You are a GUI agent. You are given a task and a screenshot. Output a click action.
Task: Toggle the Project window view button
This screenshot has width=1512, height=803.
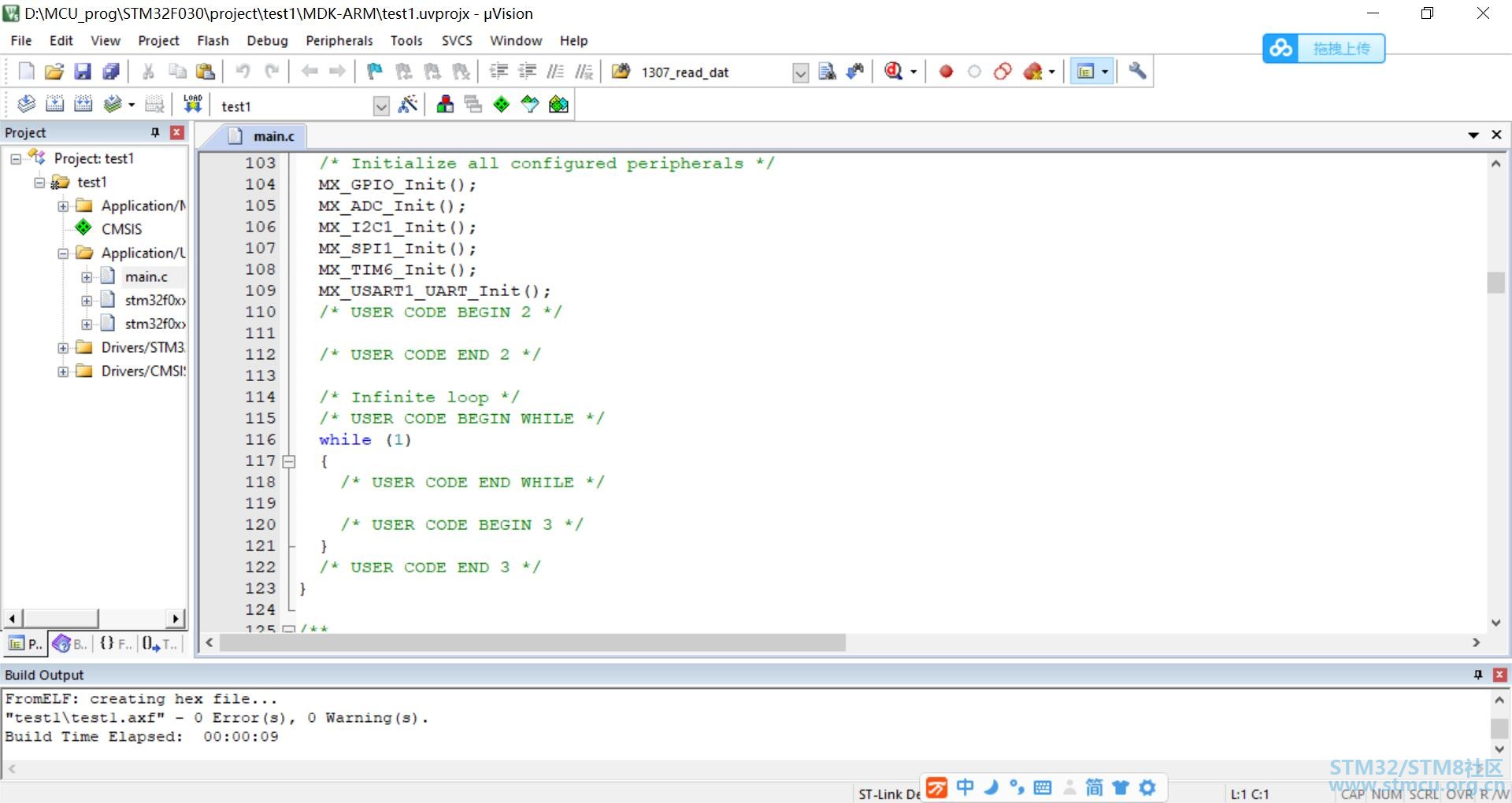[x=1085, y=72]
